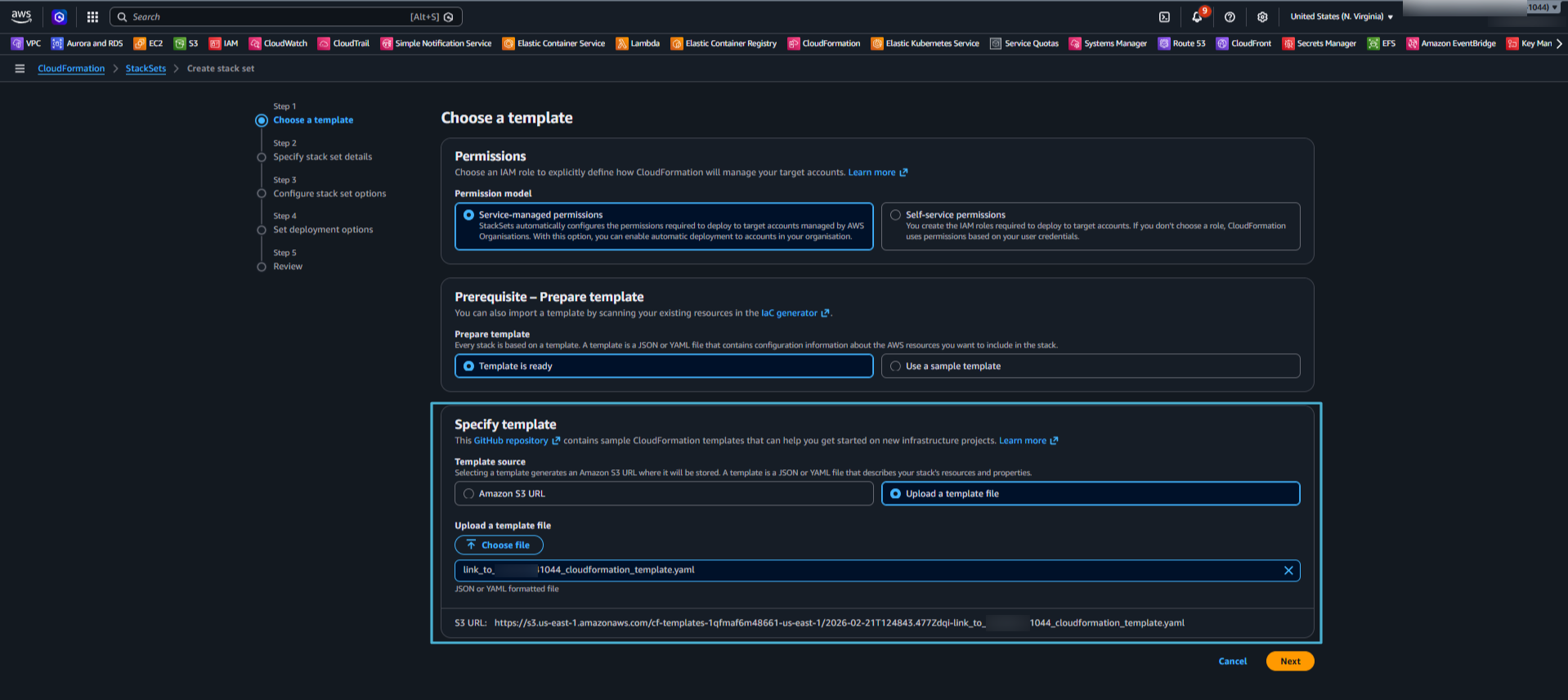
Task: Expand the United States (N. Virginia) region dropdown
Action: coord(1342,16)
